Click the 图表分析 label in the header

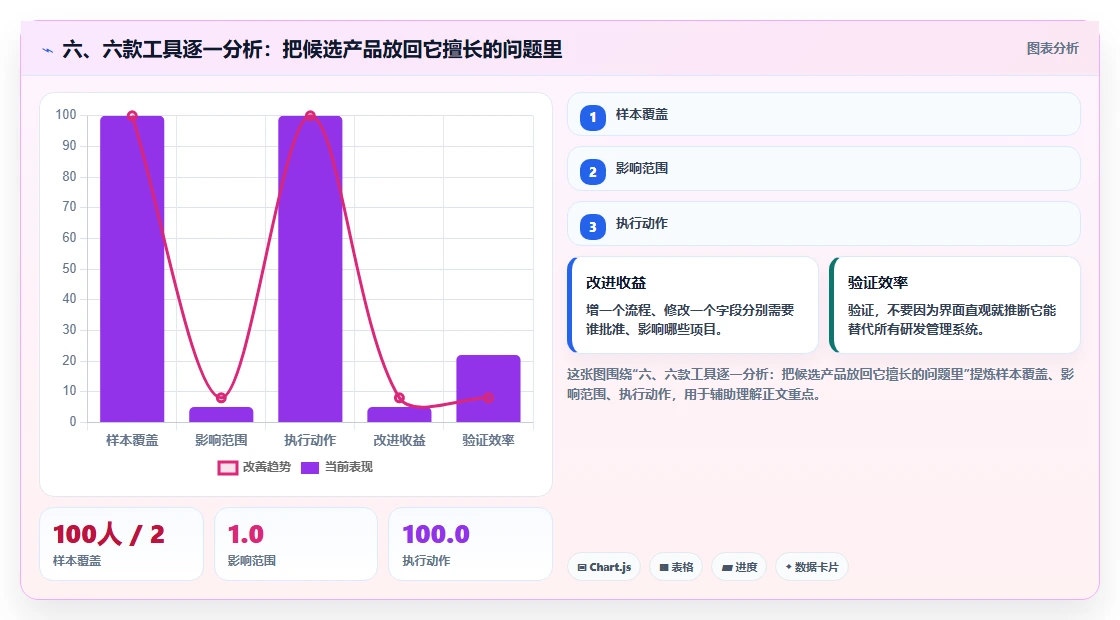coord(1052,49)
